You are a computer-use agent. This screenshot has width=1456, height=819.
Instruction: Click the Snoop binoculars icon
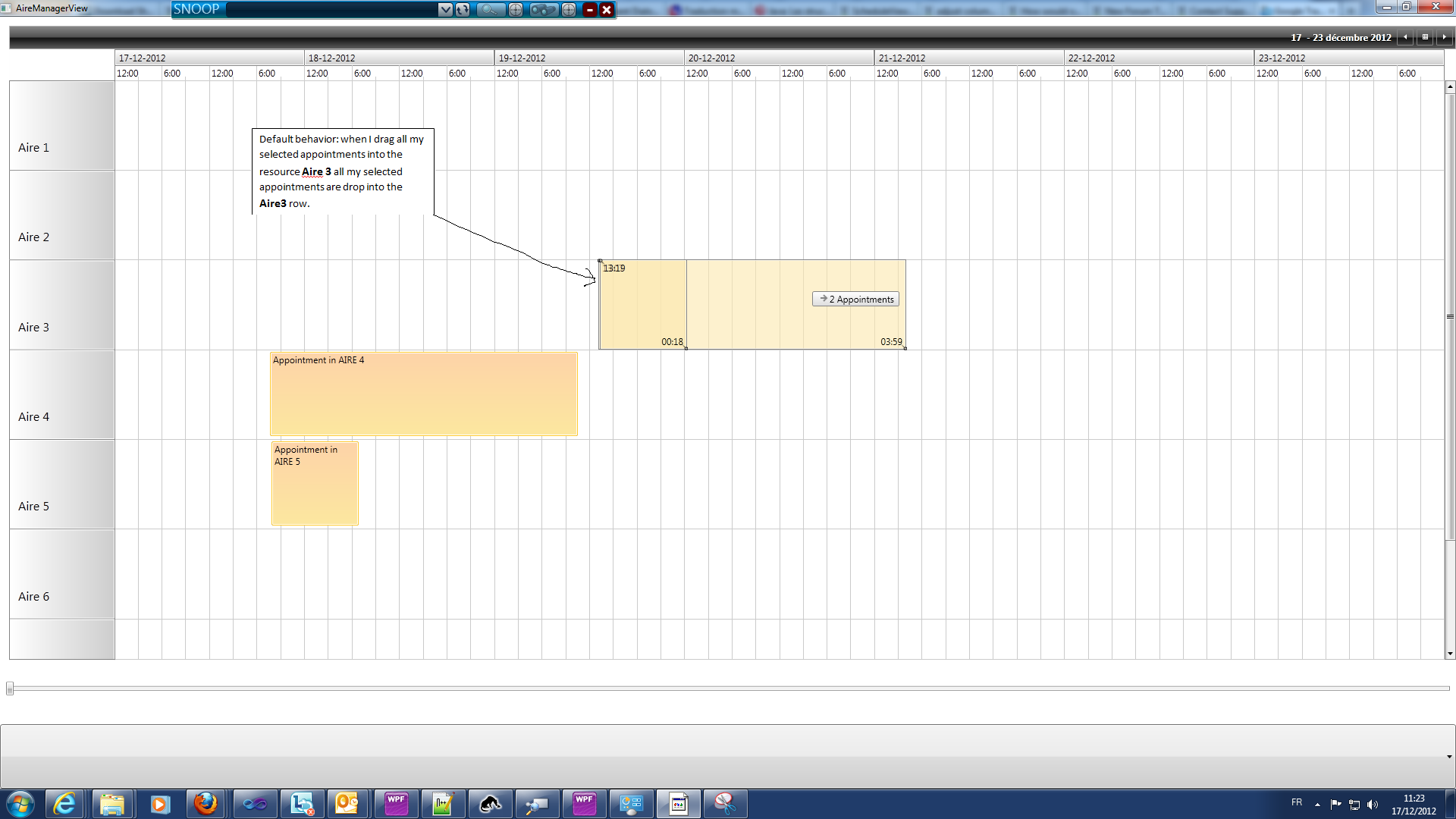[542, 10]
